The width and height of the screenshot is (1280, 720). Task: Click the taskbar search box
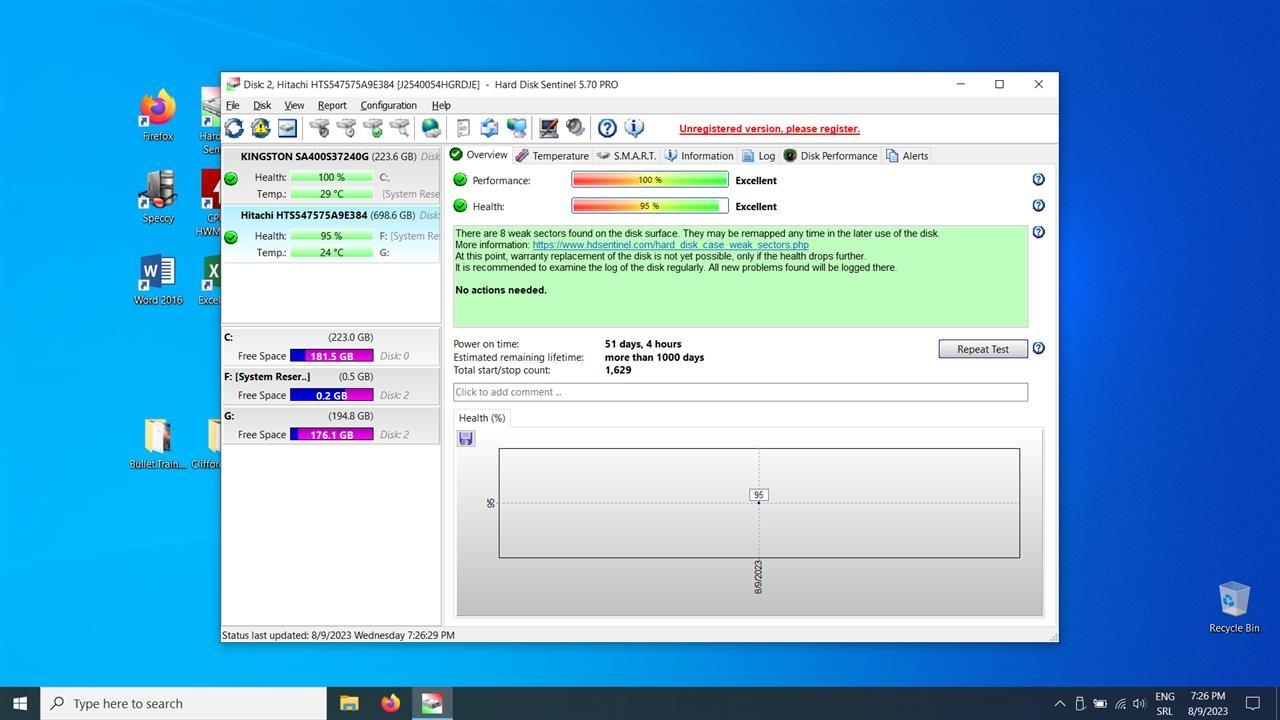coord(184,703)
